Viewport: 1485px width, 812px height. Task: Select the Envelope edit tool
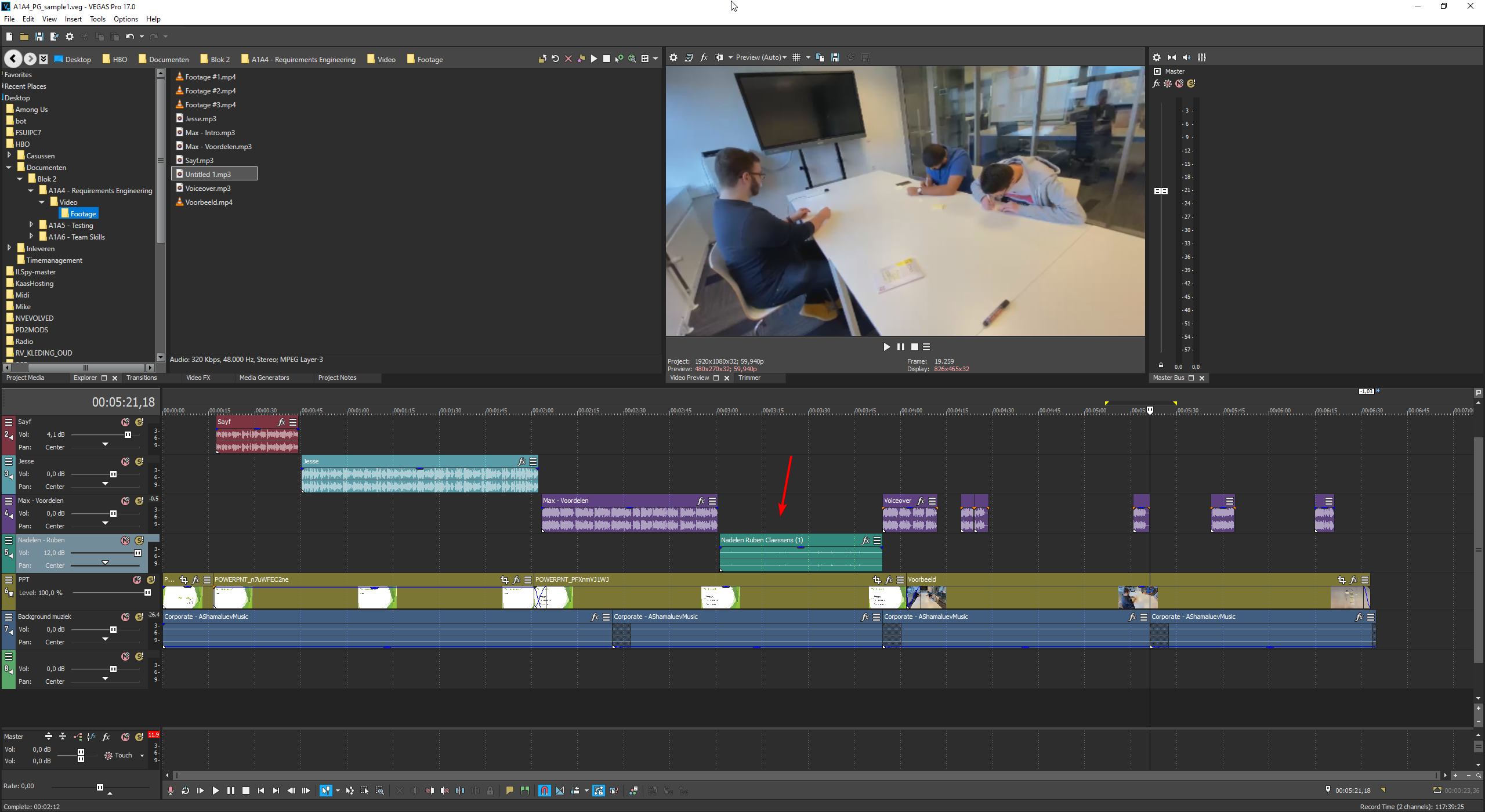point(349,791)
